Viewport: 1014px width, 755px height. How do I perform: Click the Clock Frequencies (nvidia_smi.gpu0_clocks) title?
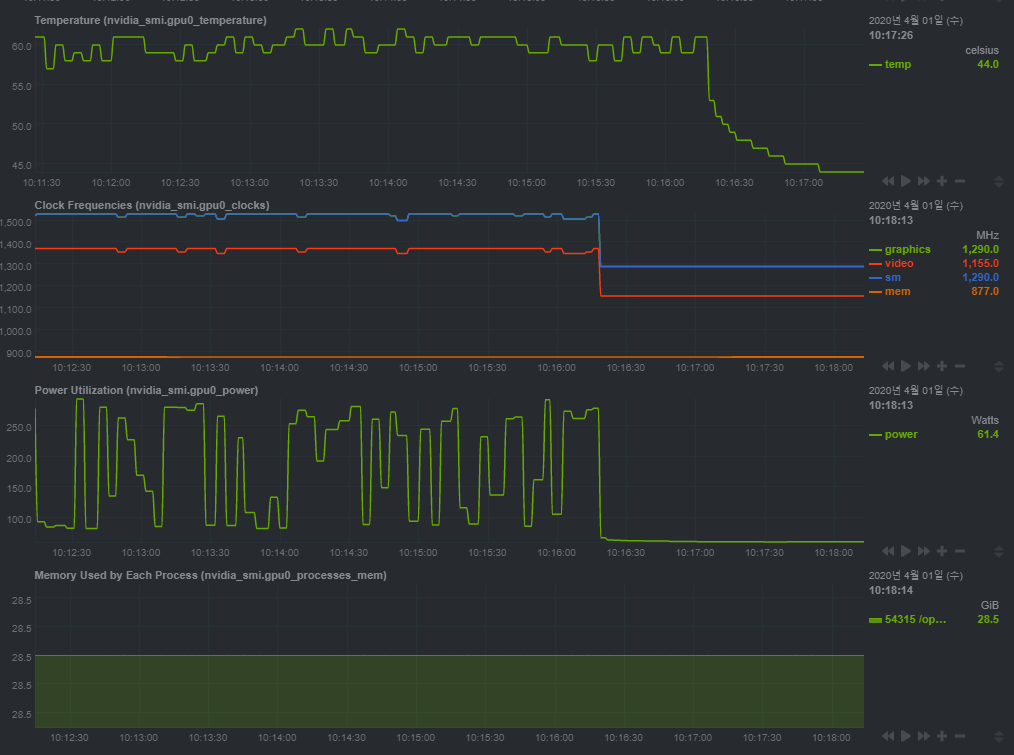[152, 206]
